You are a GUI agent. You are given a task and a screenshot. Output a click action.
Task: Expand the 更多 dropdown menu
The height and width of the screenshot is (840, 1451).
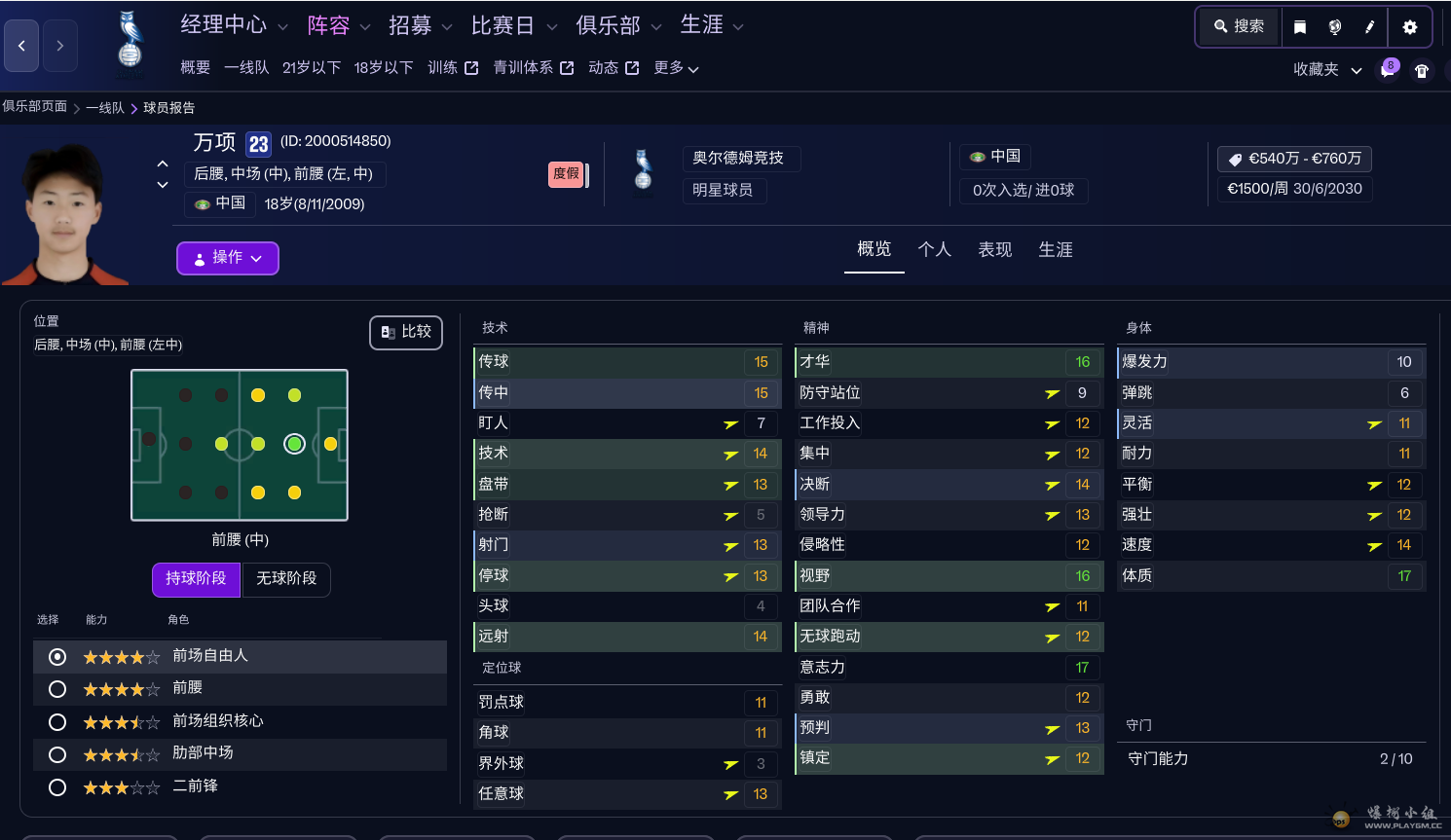(x=676, y=68)
